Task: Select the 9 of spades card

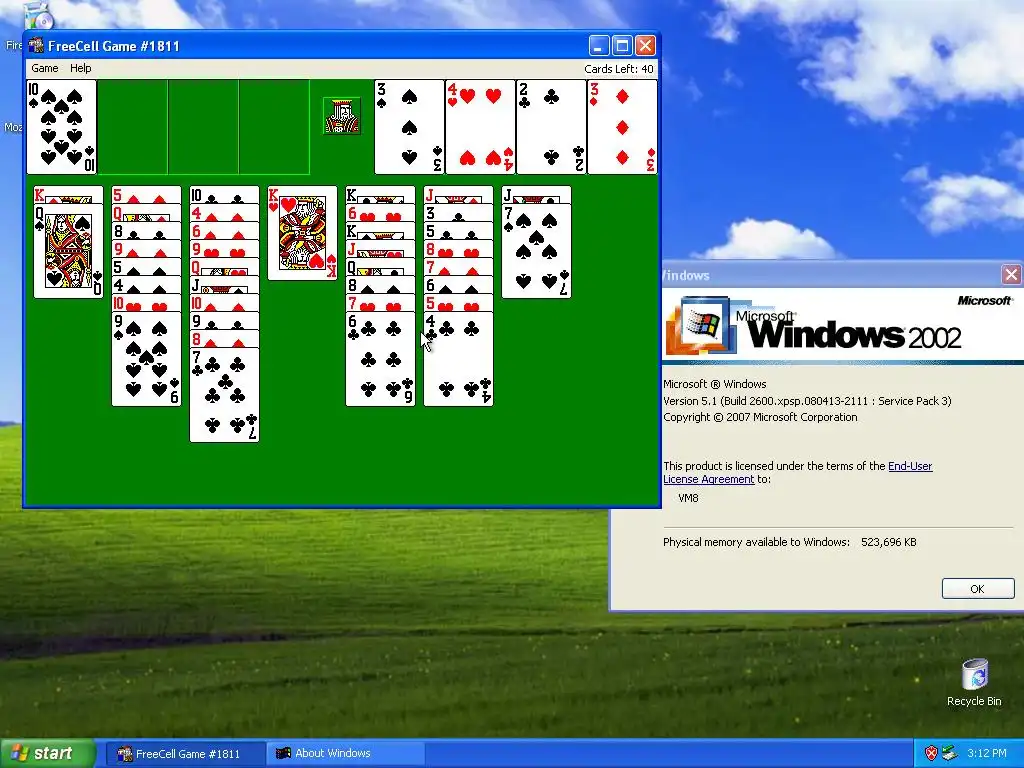Action: [x=146, y=359]
